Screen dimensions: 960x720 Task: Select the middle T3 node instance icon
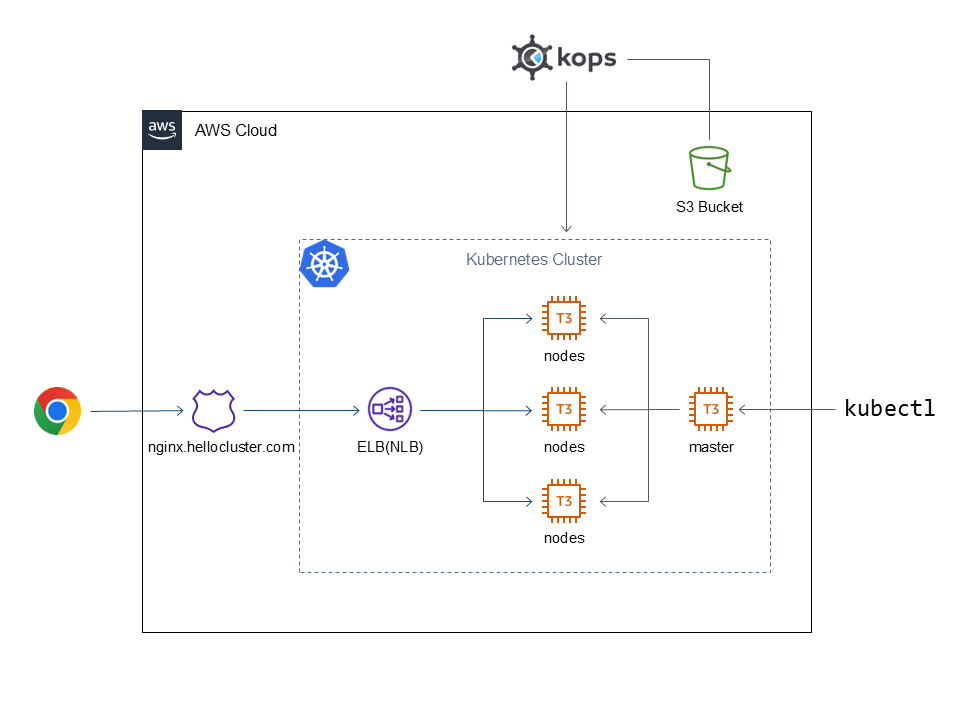click(x=564, y=410)
